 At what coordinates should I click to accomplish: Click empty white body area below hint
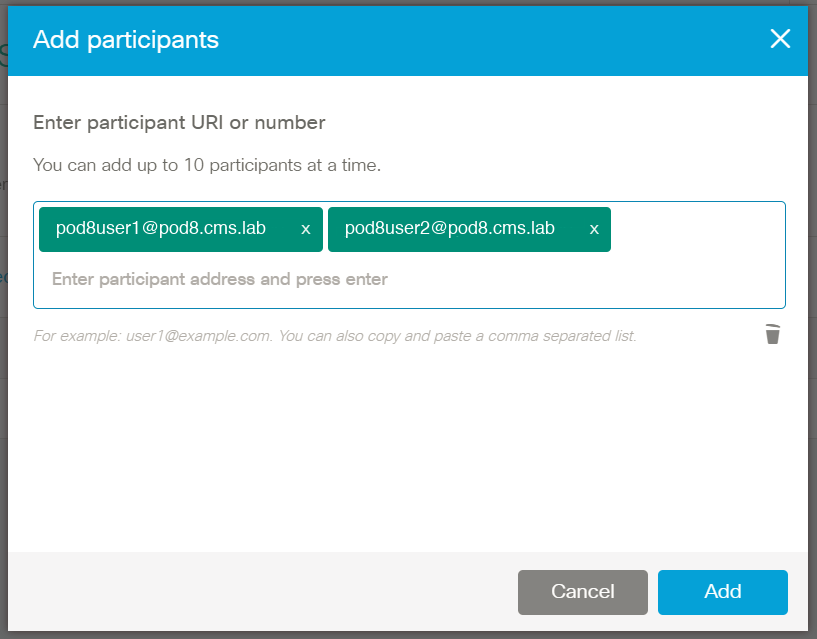406,448
